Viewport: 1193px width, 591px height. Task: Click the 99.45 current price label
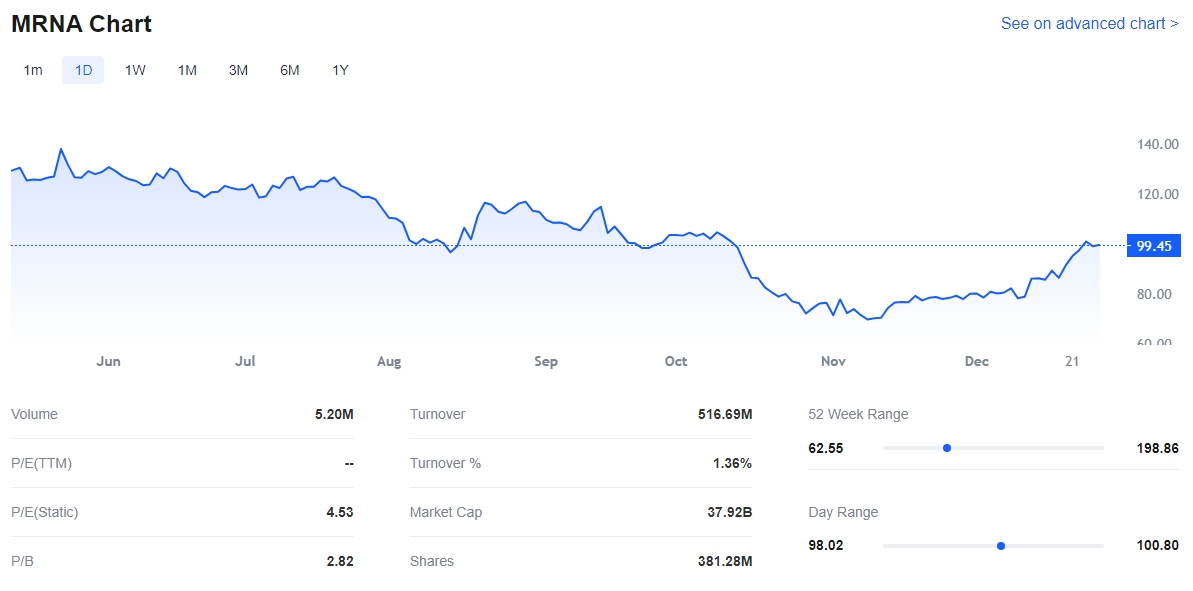click(x=1153, y=246)
